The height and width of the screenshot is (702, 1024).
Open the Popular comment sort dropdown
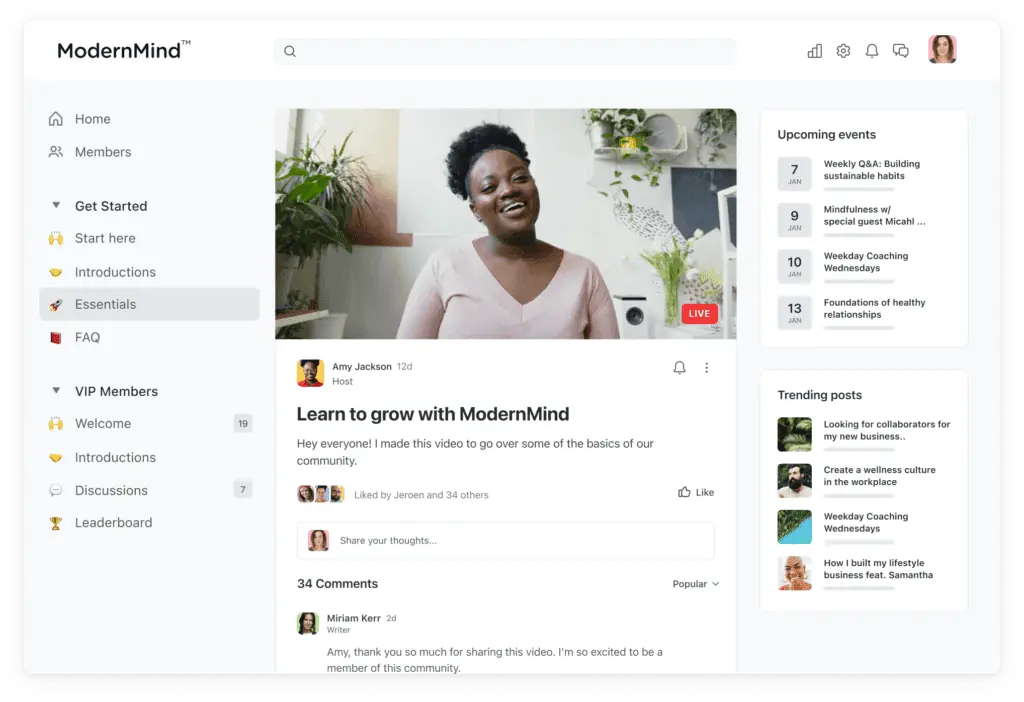(695, 584)
